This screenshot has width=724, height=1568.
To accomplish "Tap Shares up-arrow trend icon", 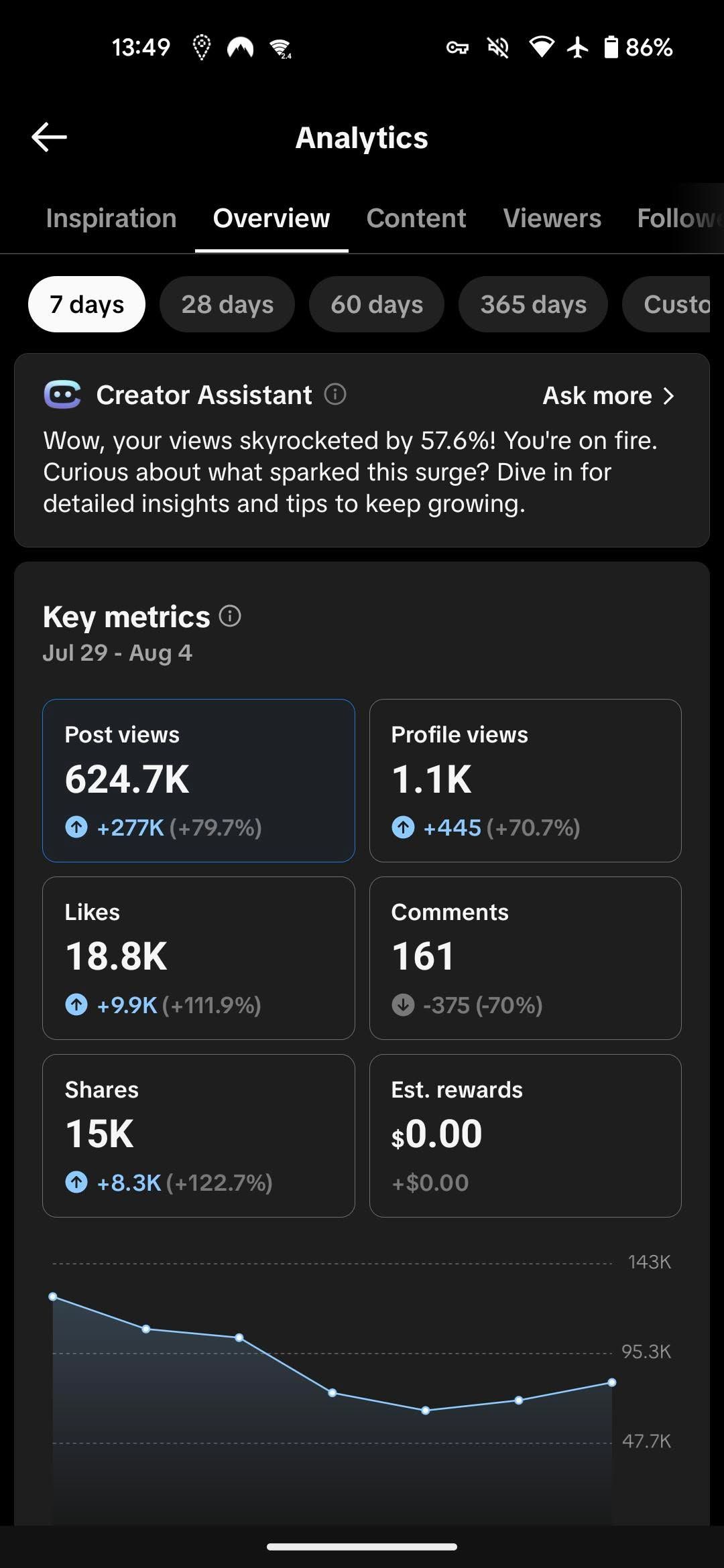I will [76, 1182].
